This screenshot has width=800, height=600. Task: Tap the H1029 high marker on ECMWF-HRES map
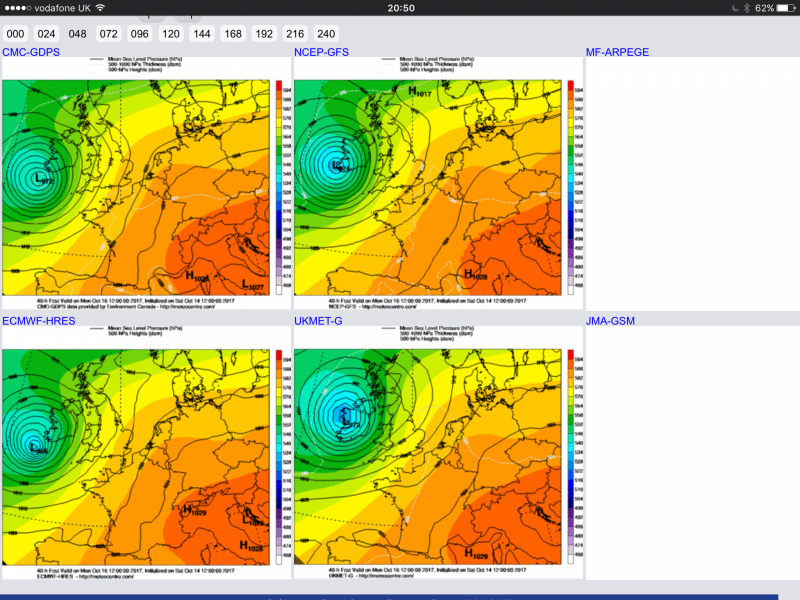coord(194,510)
